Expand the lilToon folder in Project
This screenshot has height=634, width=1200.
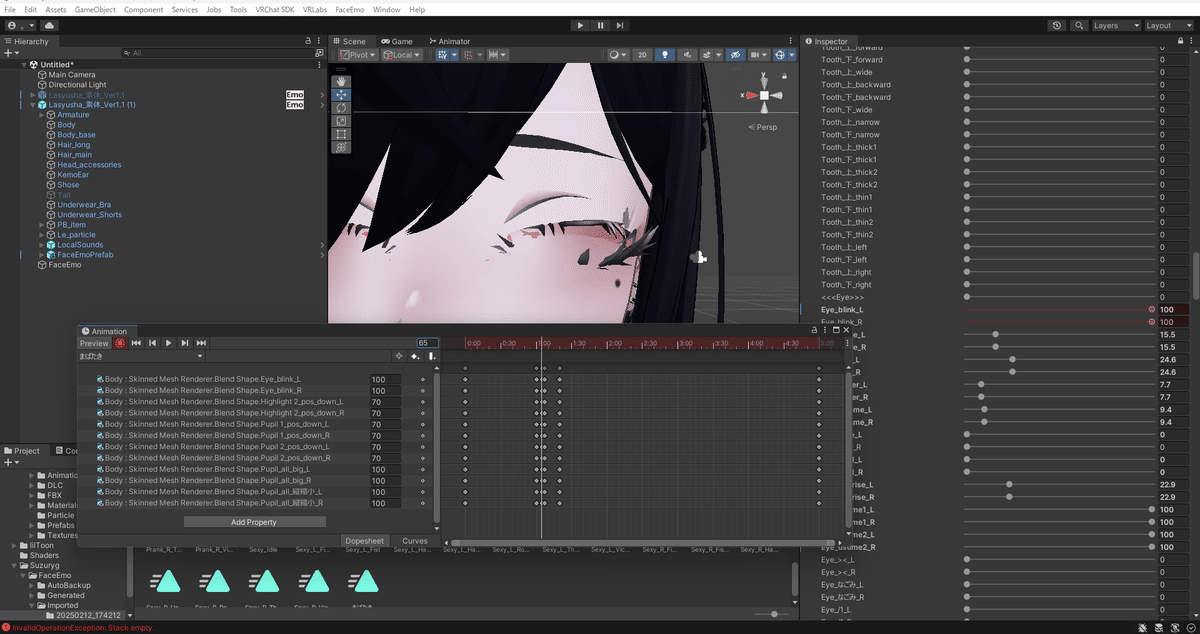pyautogui.click(x=15, y=545)
